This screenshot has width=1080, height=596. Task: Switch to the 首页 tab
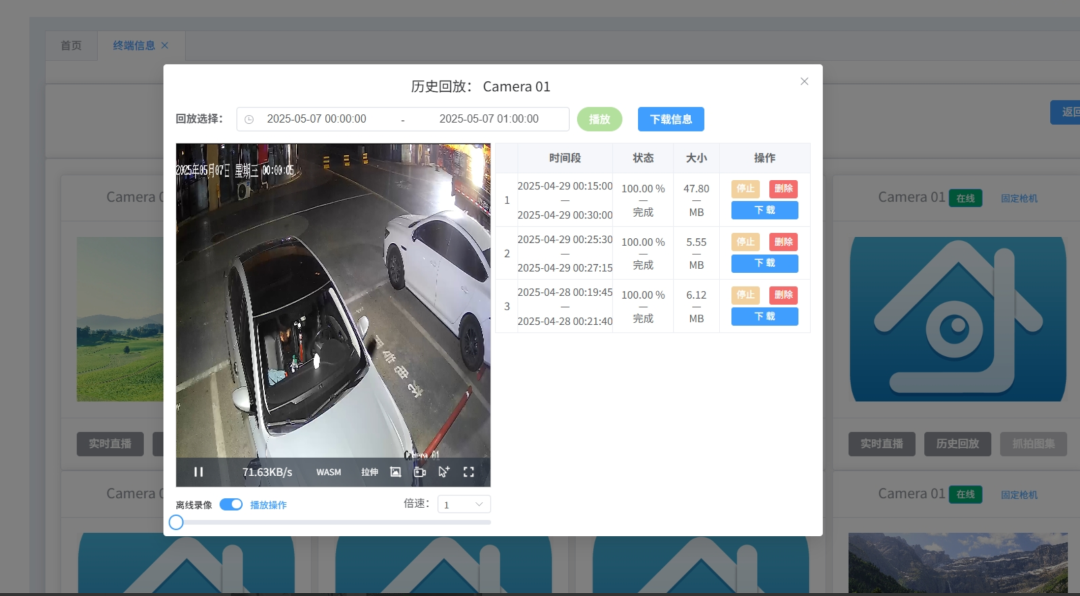[x=71, y=46]
